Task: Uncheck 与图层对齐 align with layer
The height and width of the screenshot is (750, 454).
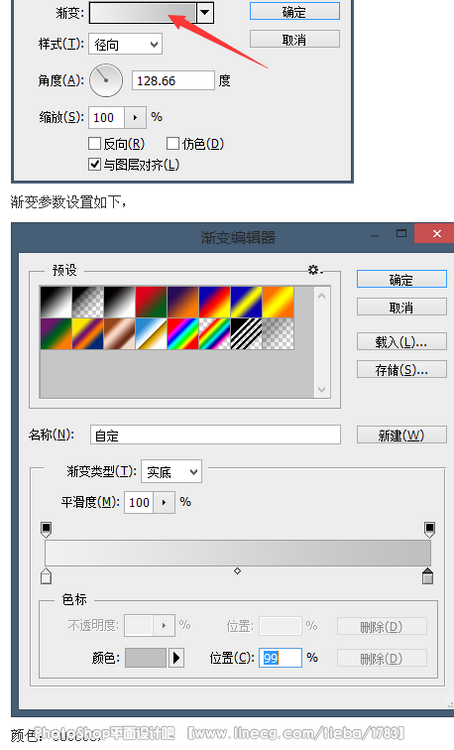Action: click(95, 165)
